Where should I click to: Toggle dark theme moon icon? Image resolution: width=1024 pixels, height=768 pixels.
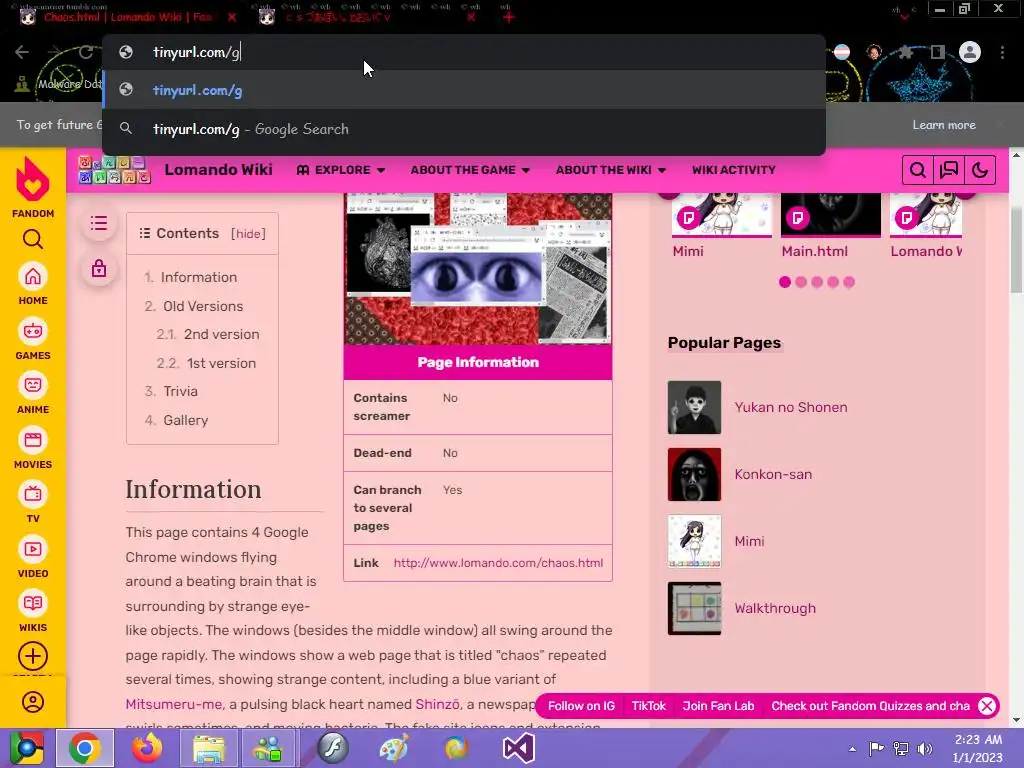tap(980, 170)
